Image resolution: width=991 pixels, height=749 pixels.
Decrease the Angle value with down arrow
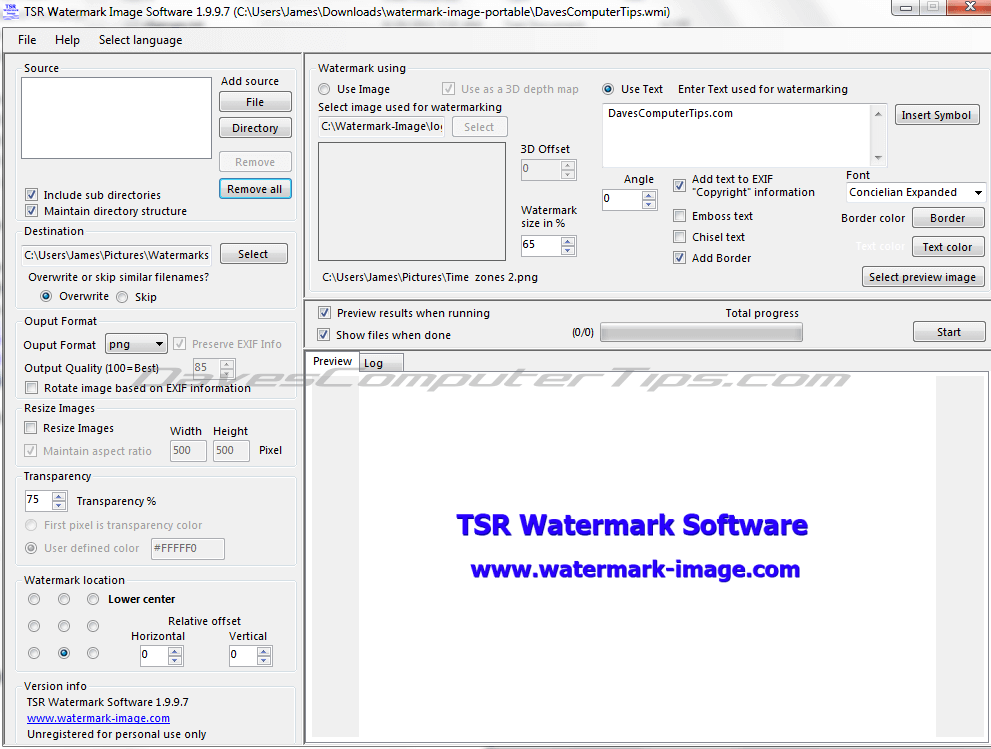(x=648, y=204)
